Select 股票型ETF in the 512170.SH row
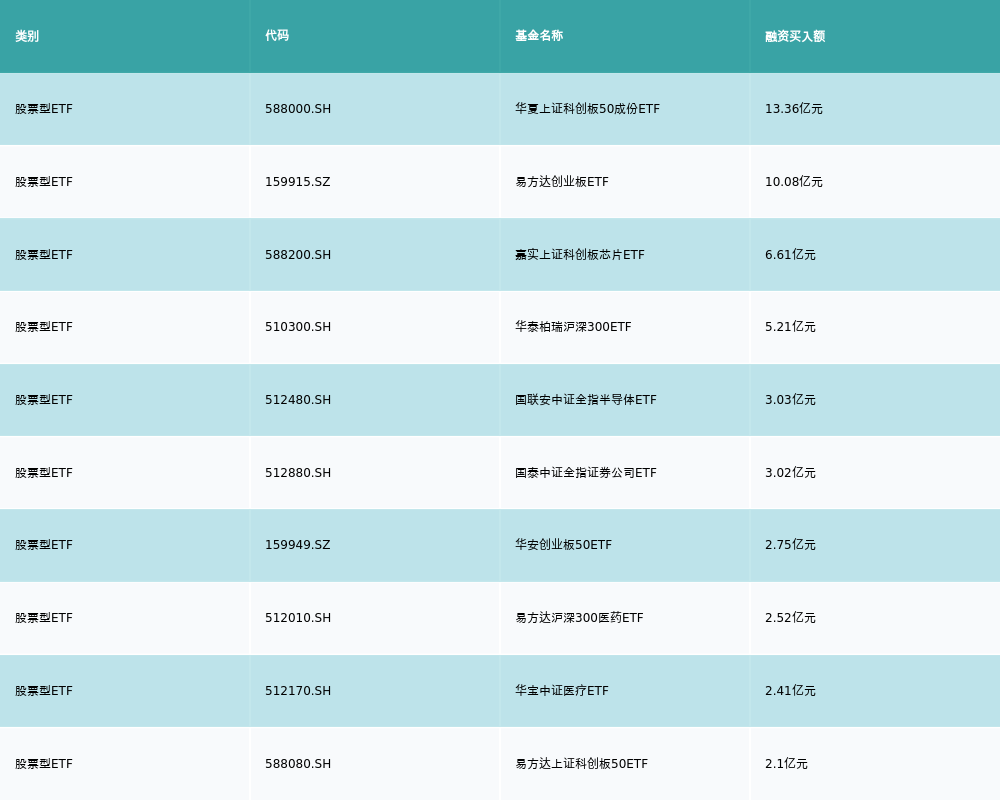1000x800 pixels. pyautogui.click(x=44, y=691)
